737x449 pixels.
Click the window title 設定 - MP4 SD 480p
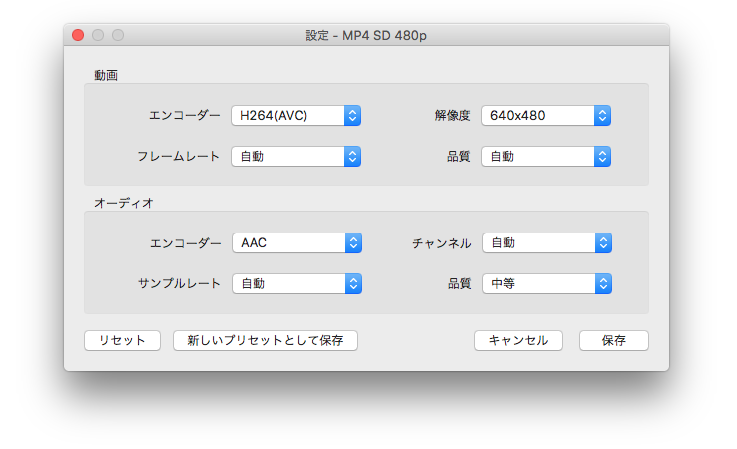coord(366,35)
